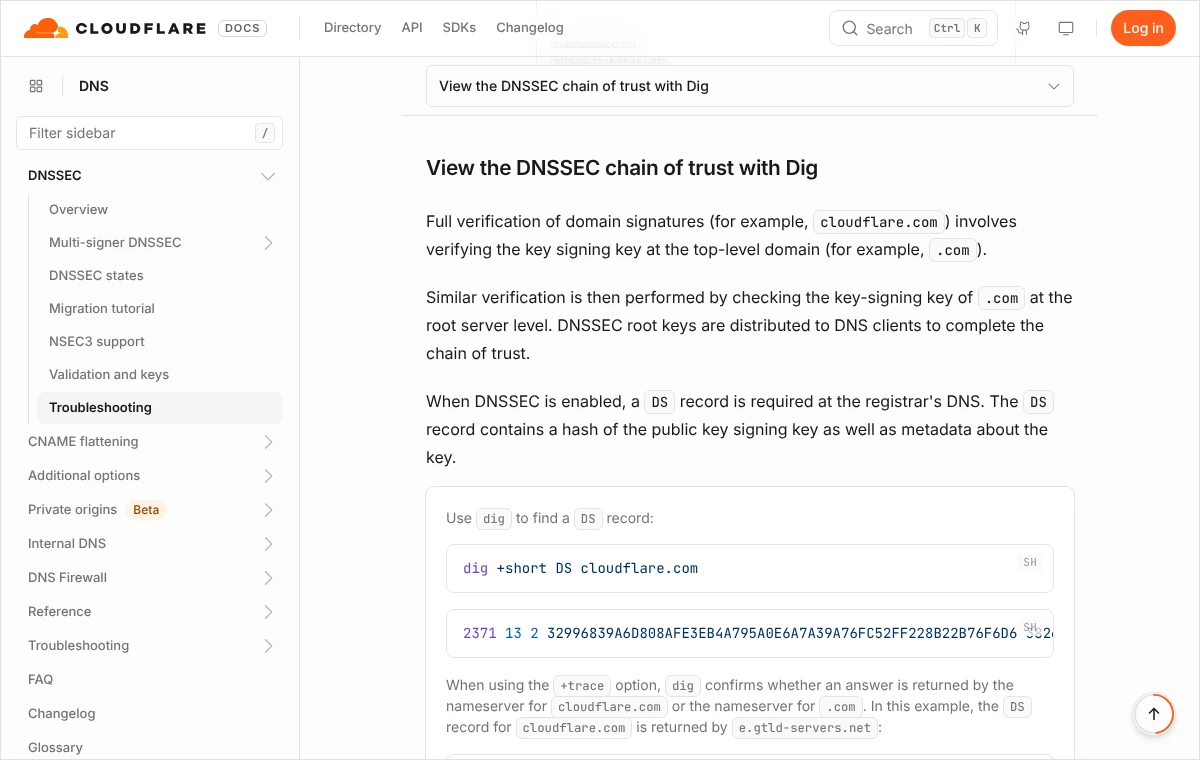Toggle the theme display icon in header
This screenshot has width=1200, height=760.
1066,28
